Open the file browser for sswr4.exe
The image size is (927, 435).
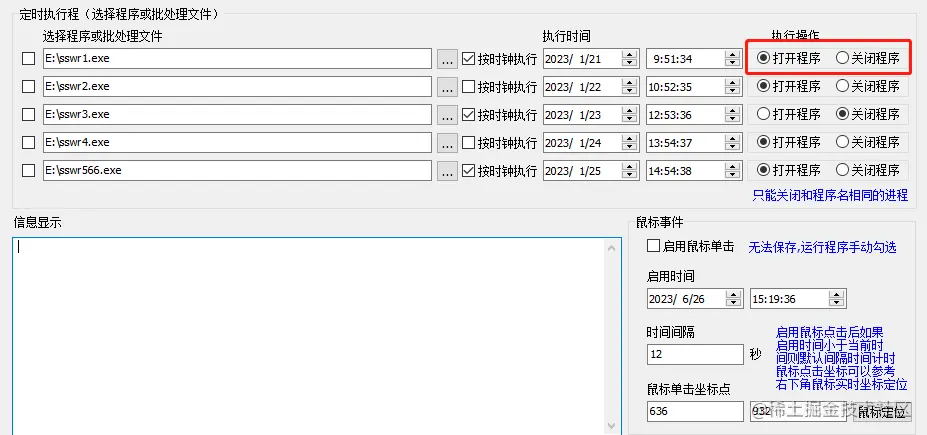click(x=448, y=142)
